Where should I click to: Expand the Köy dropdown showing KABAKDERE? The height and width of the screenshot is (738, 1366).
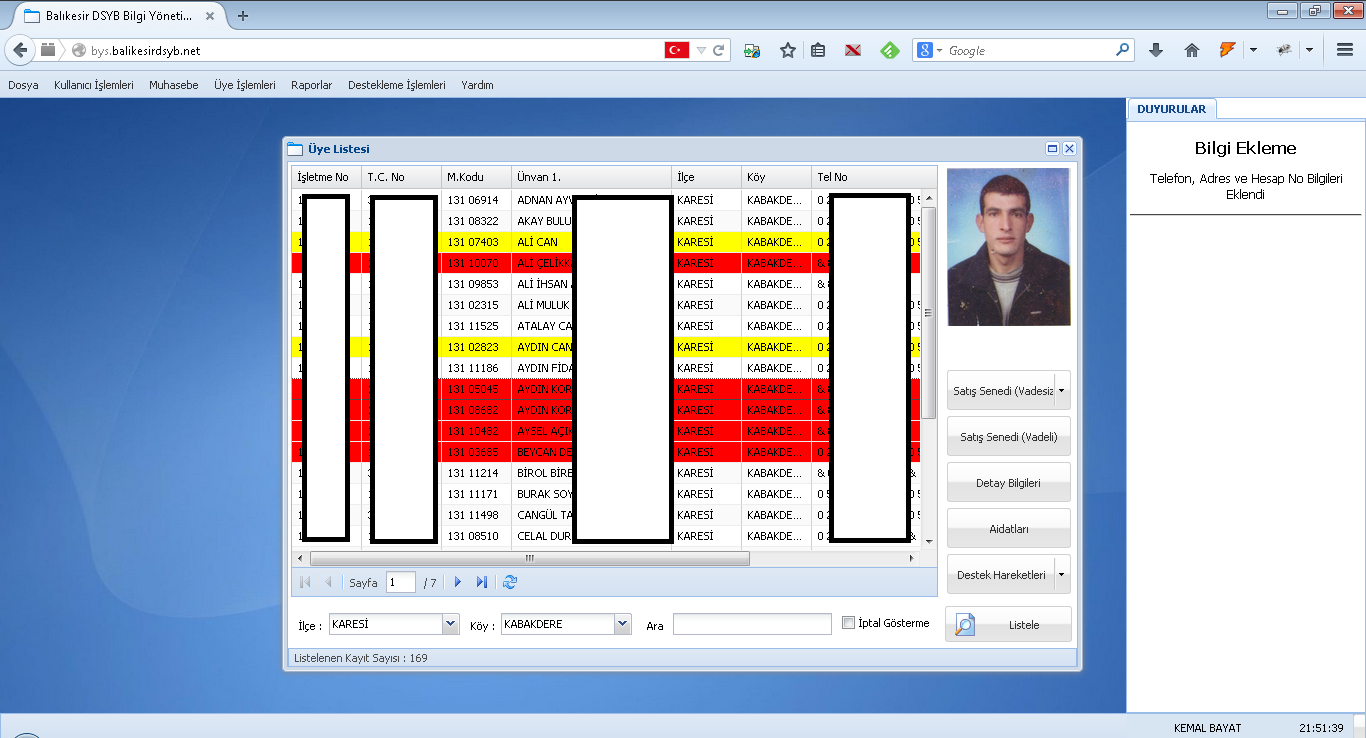coord(623,624)
